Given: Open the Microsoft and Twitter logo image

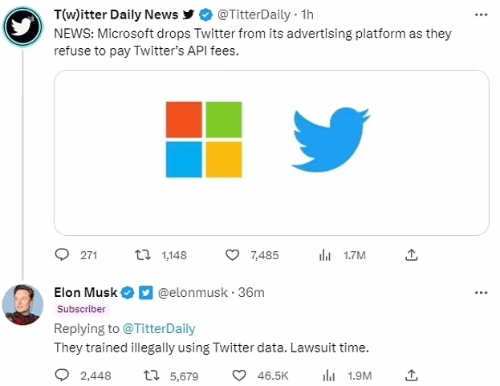Looking at the screenshot, I should (x=272, y=153).
